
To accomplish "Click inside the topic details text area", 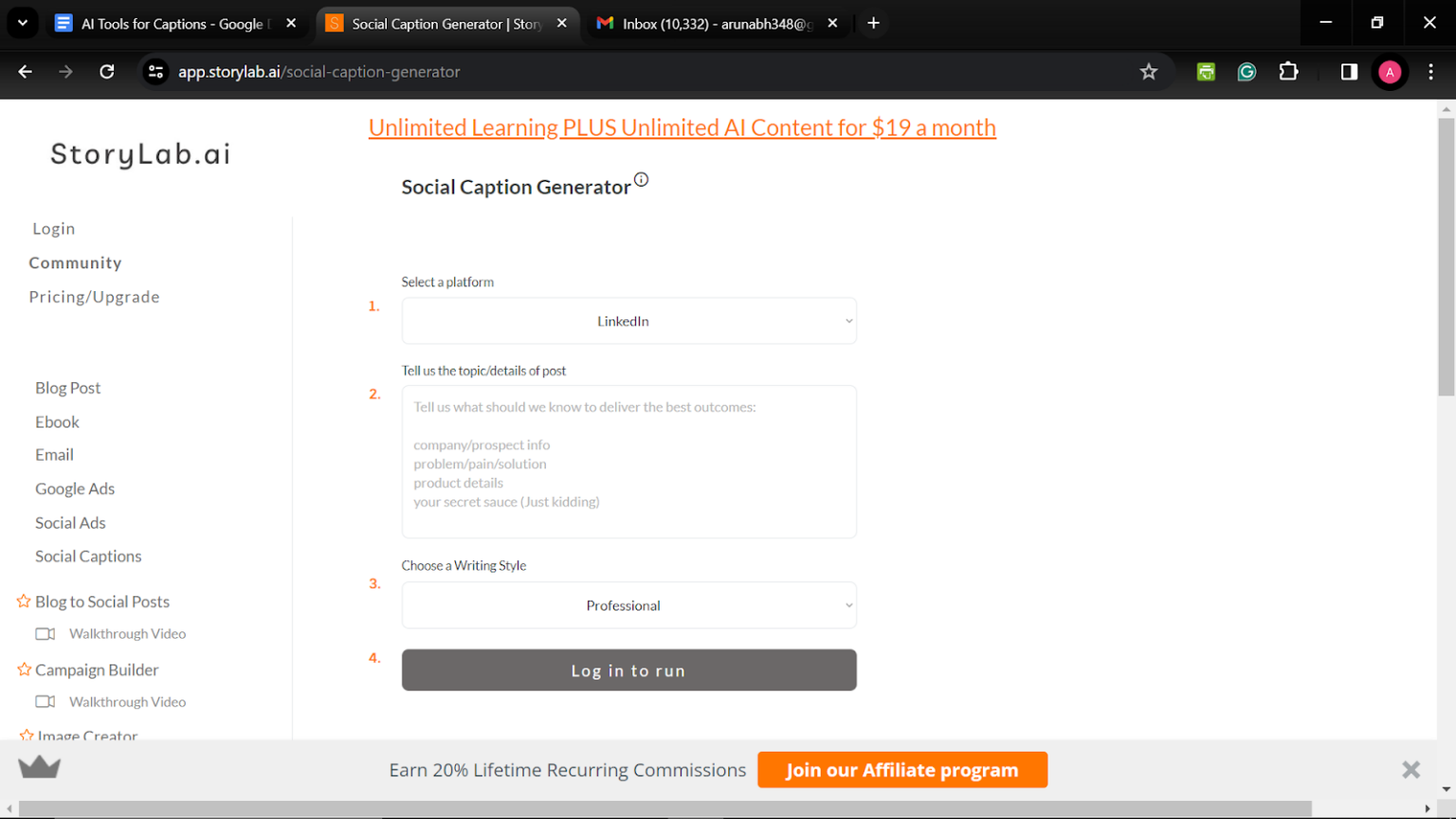I will point(628,462).
